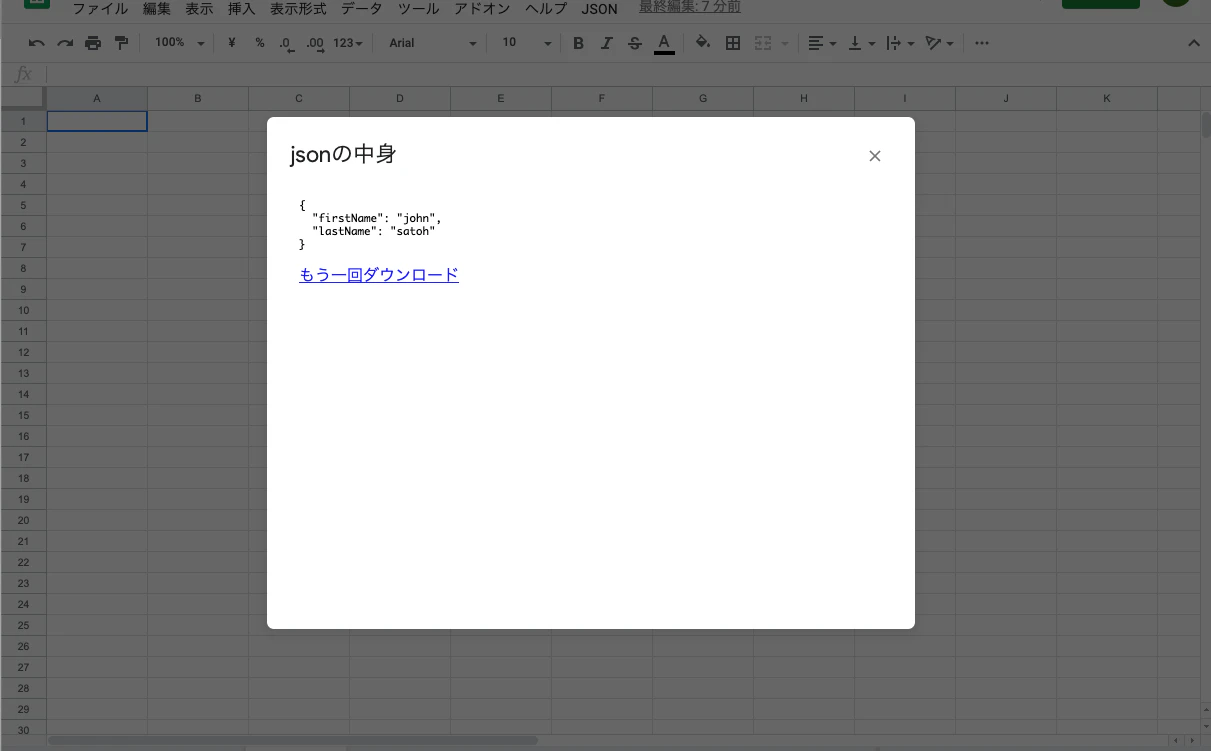Screen dimensions: 1211x751
Task: Click the horizontal scrollbar
Action: coord(293,741)
